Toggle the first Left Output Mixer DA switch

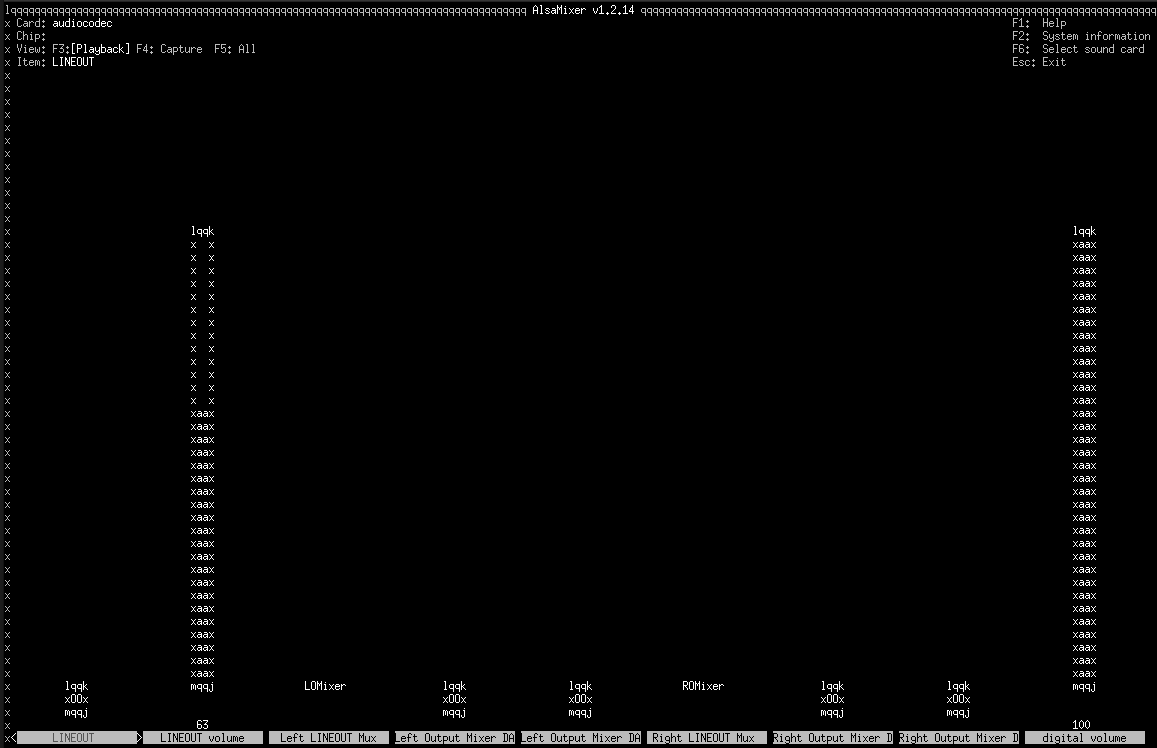point(454,700)
